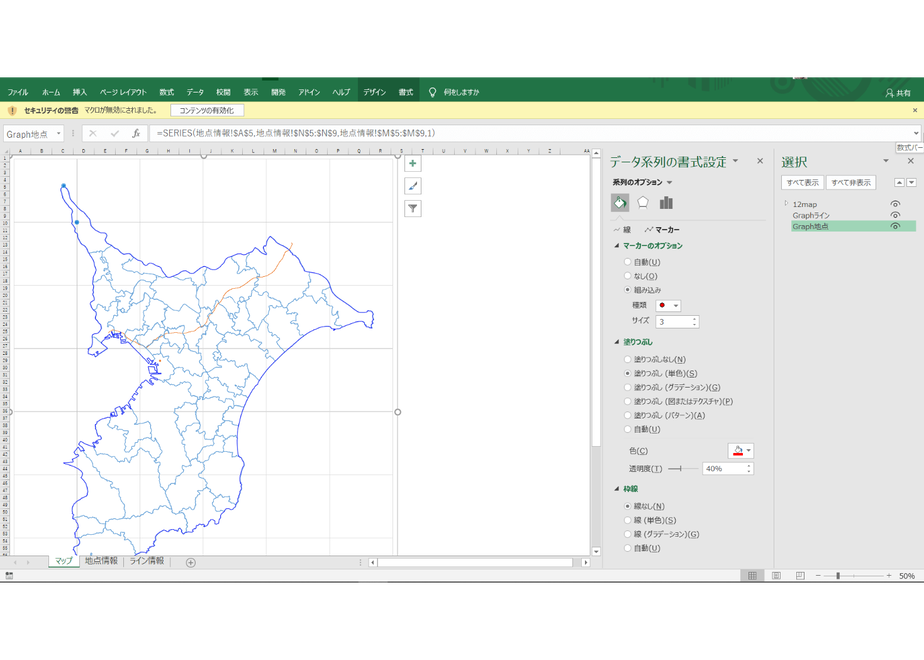Click the formula bar cancel X icon
Screen dimensions: 924x660
[93, 133]
